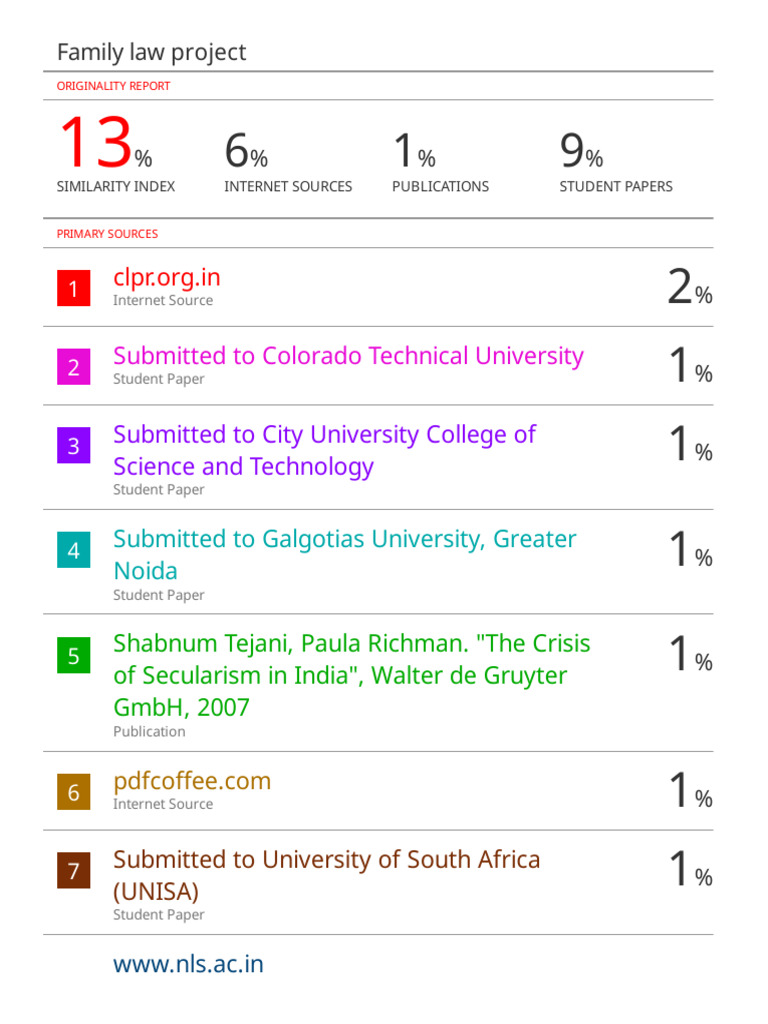Image resolution: width=768 pixels, height=1024 pixels.
Task: Open The Crisis of Secularism in India publication
Action: tap(351, 675)
